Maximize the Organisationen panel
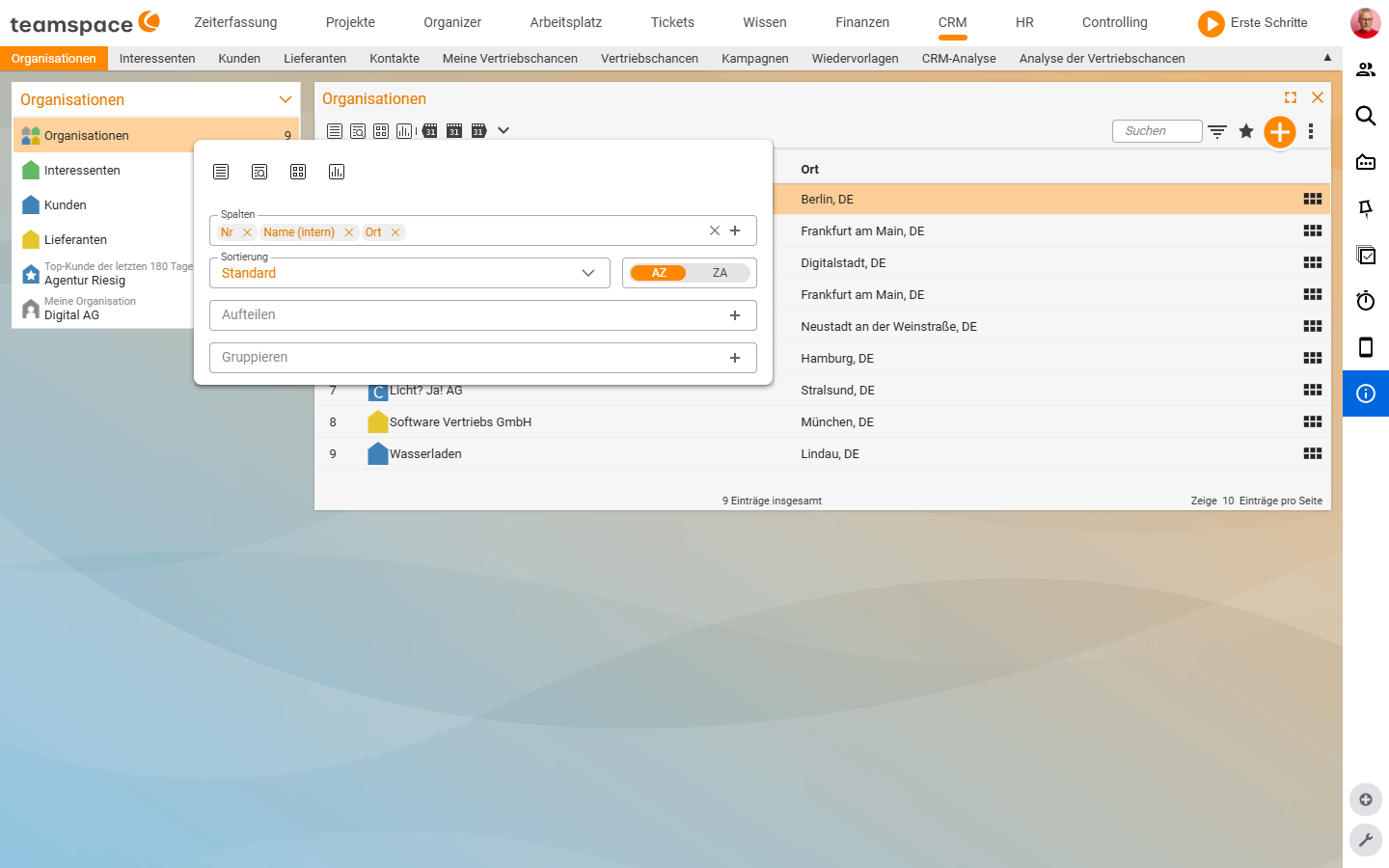Screen dimensions: 1389x868 1291,97
